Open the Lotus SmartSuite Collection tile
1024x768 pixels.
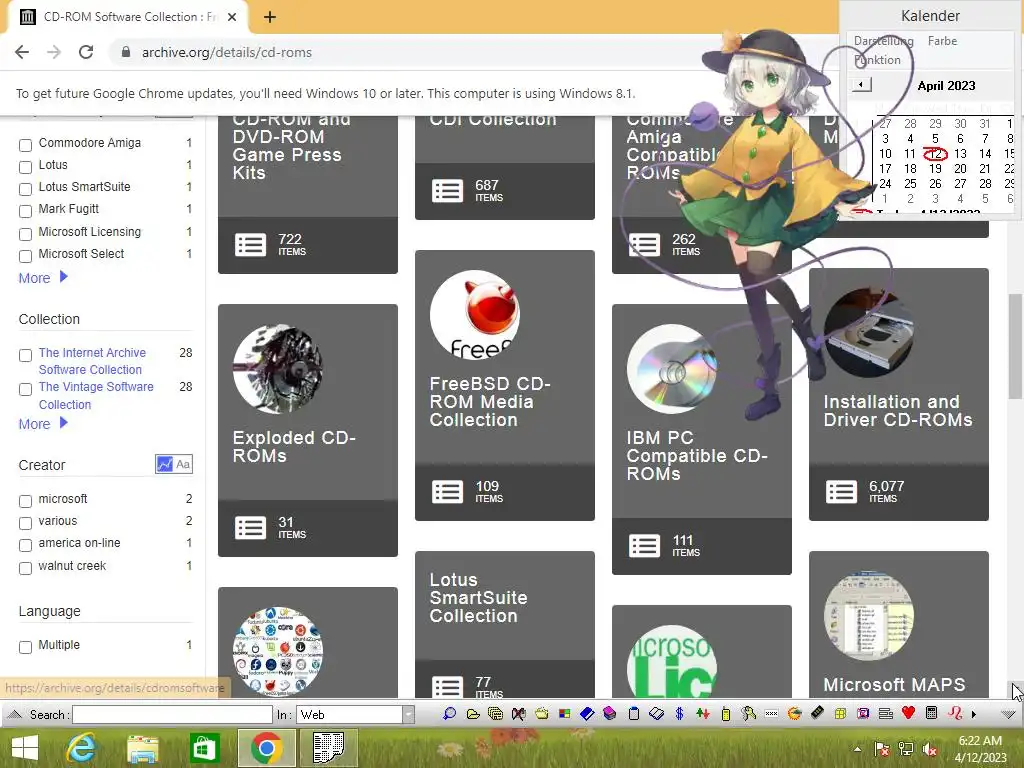[x=505, y=624]
